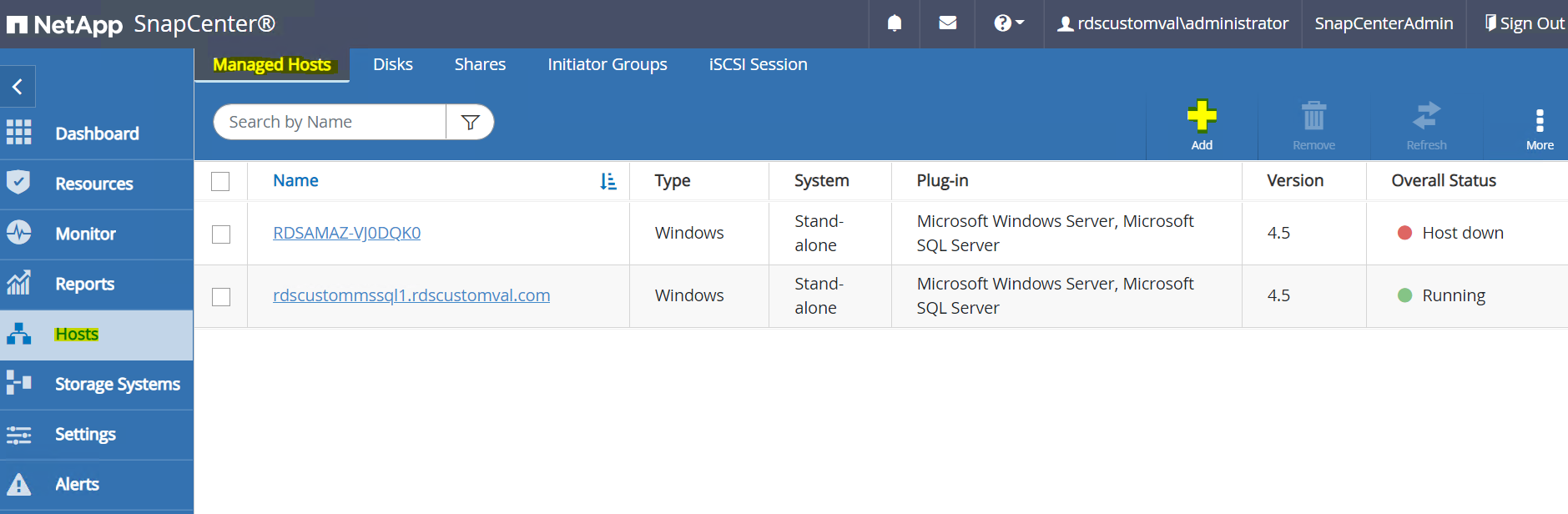Collapse the sidebar with left chevron
The image size is (1568, 514).
coord(18,87)
